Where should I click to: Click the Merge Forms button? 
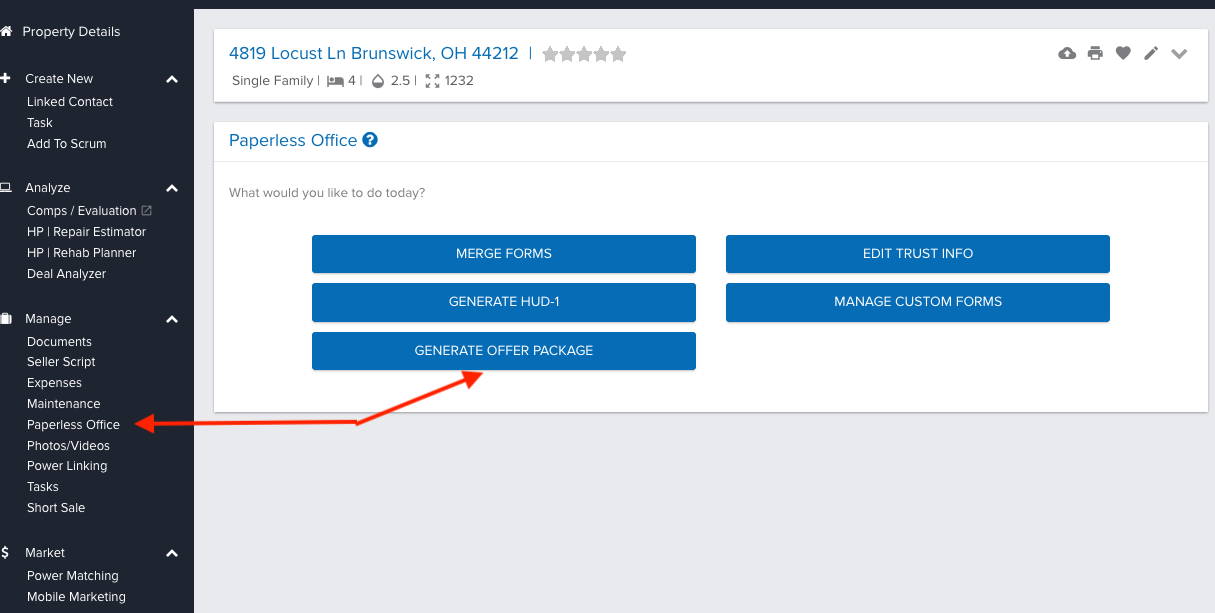503,254
